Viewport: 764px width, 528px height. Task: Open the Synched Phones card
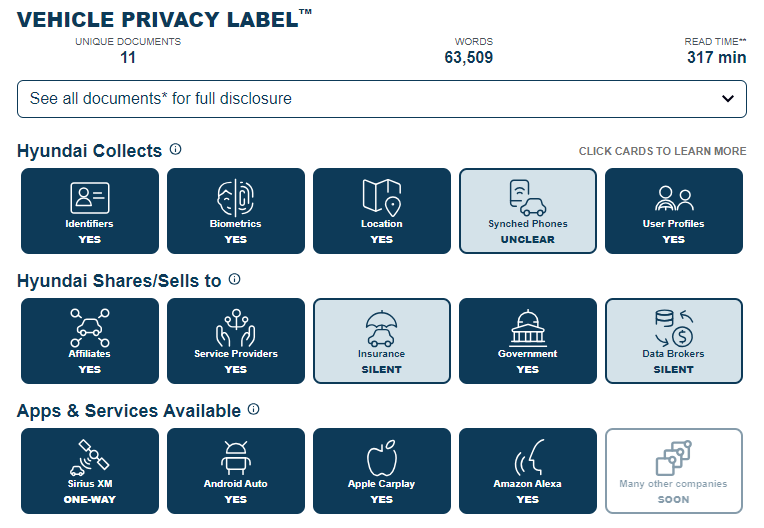point(528,211)
